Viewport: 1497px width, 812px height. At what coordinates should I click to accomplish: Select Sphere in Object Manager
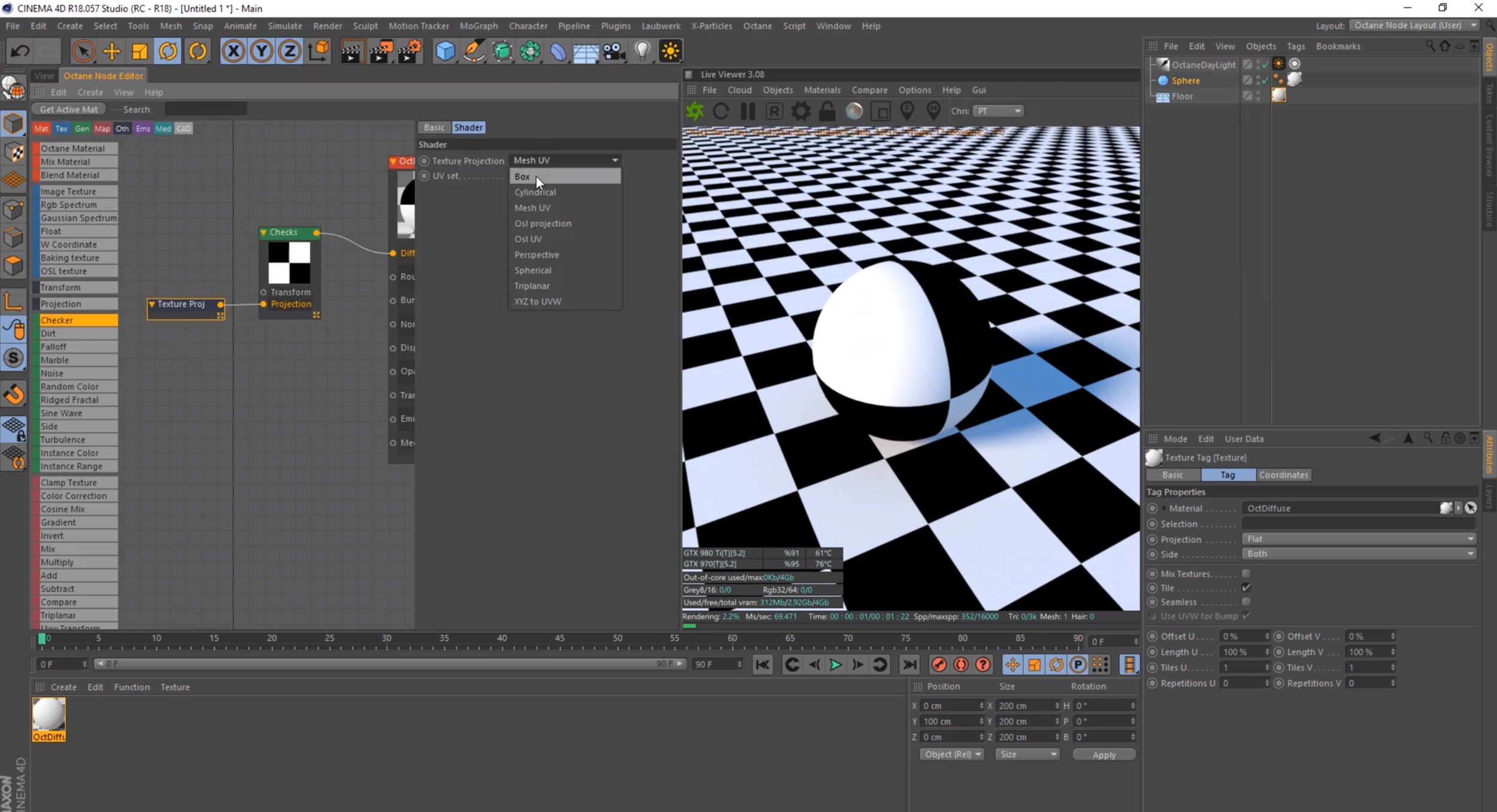pos(1185,80)
